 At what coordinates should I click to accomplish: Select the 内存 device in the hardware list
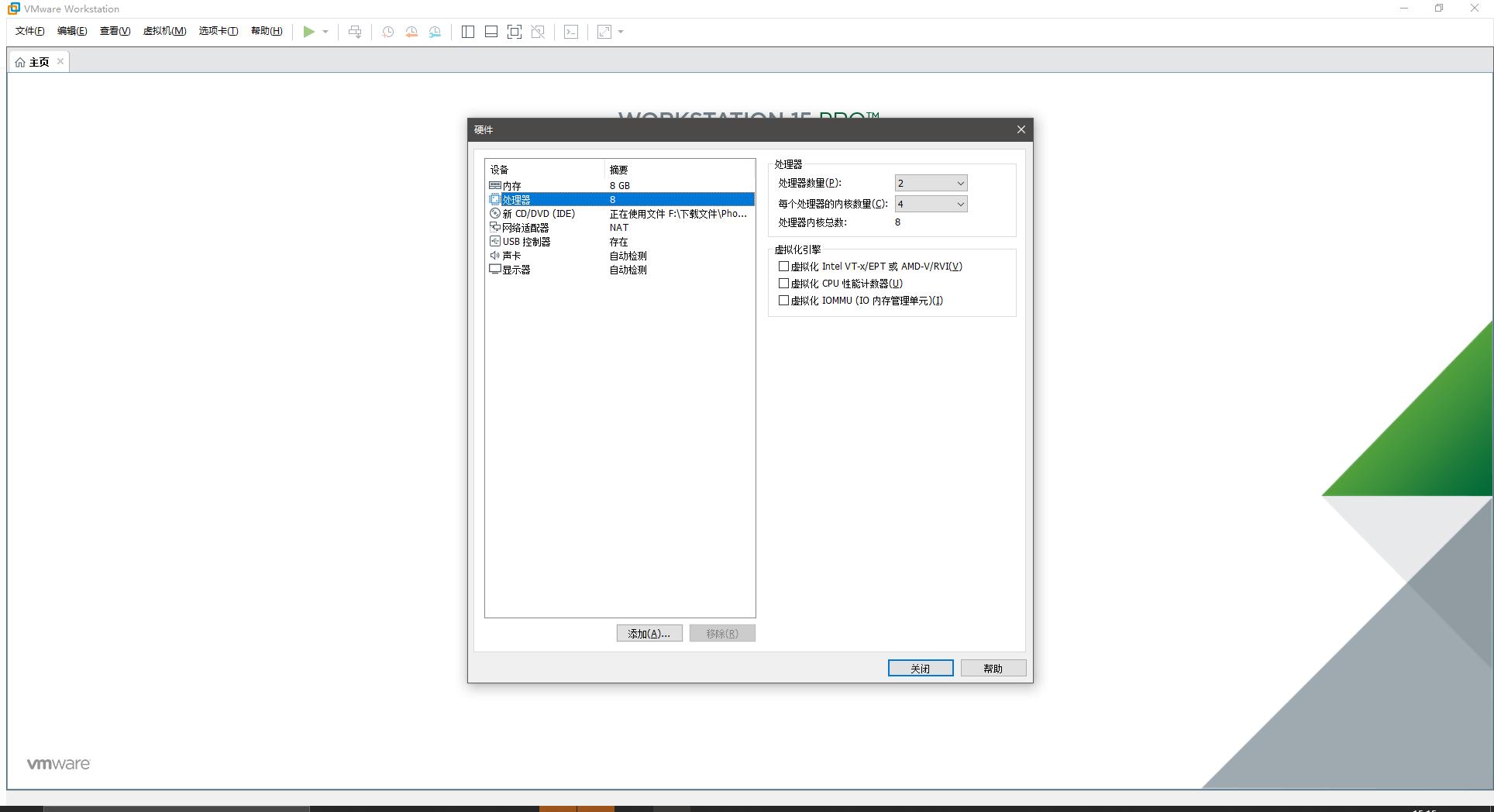tap(511, 185)
